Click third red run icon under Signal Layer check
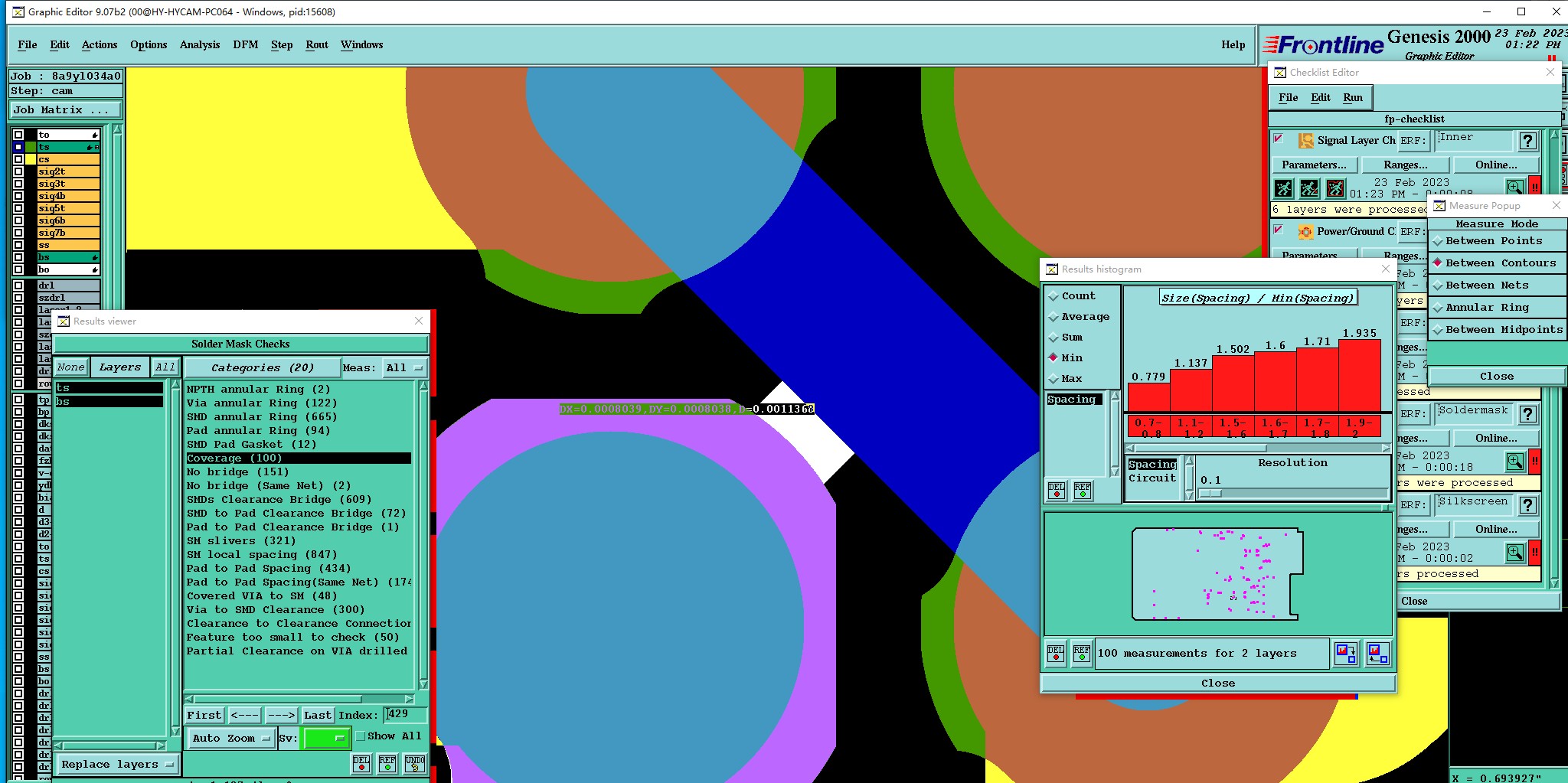1568x783 pixels. coord(1335,188)
